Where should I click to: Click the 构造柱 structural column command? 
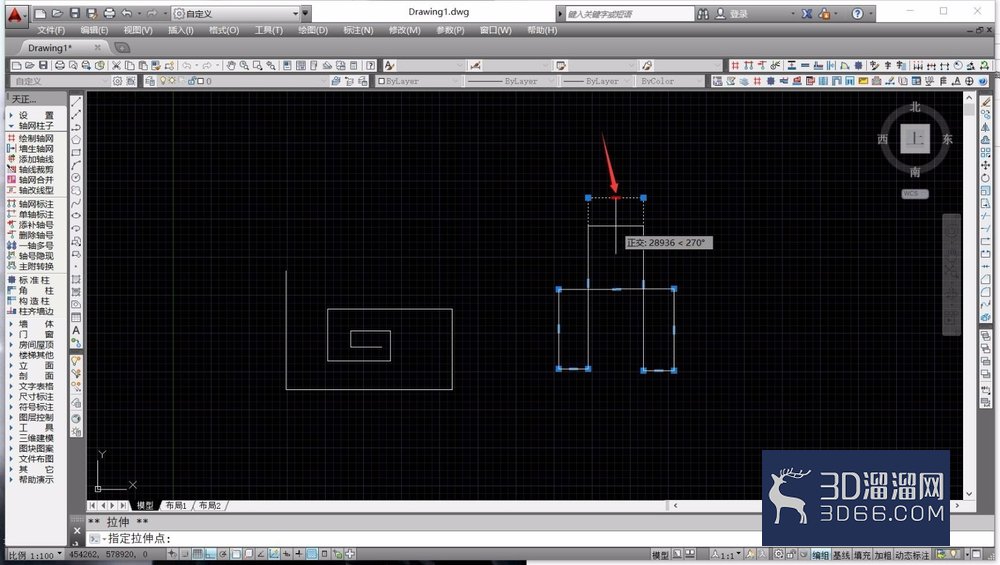(30, 300)
